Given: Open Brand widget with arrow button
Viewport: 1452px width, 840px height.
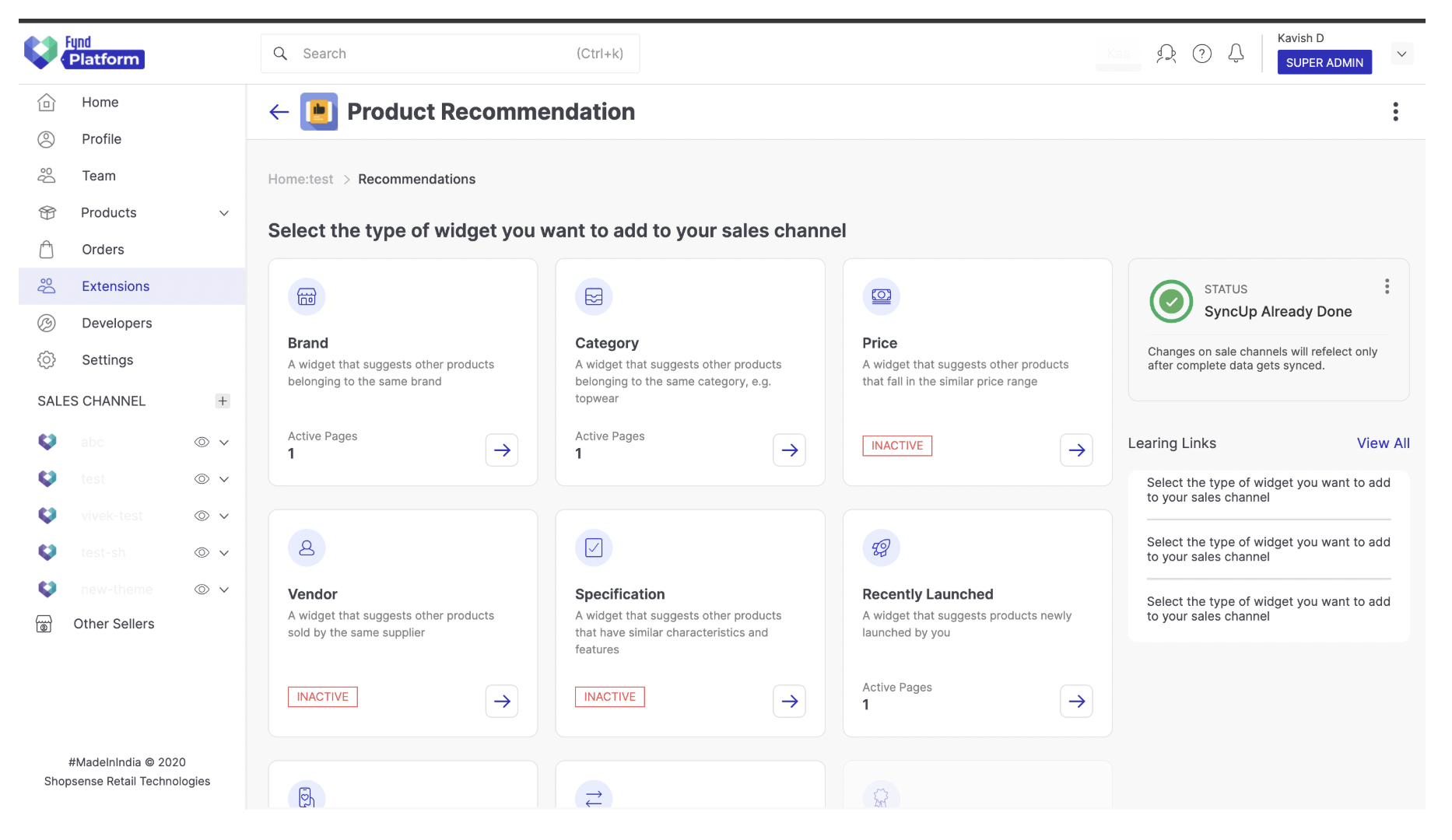Looking at the screenshot, I should tap(502, 450).
